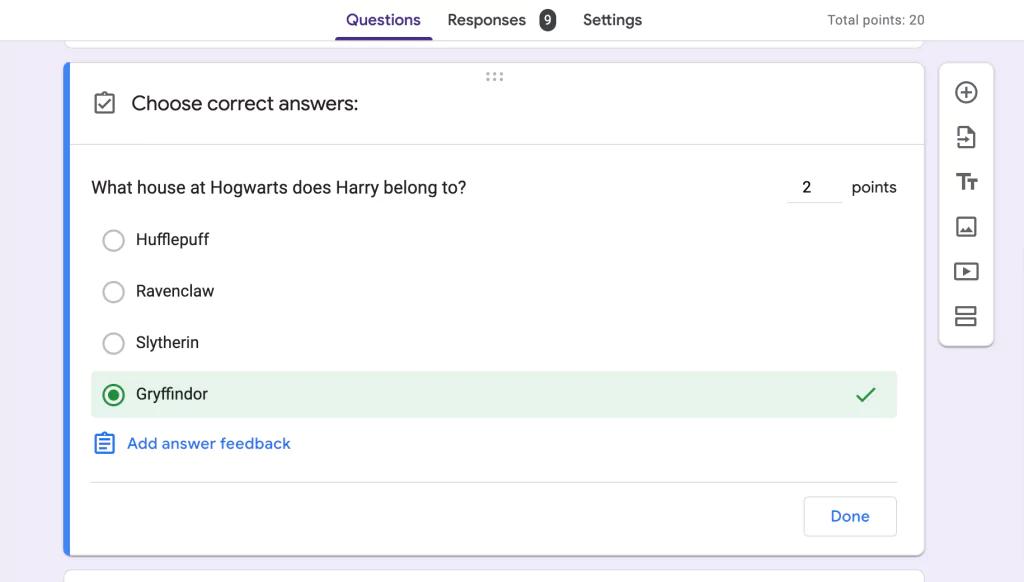Select the Hufflepuff answer option
This screenshot has height=582, width=1024.
(x=113, y=240)
